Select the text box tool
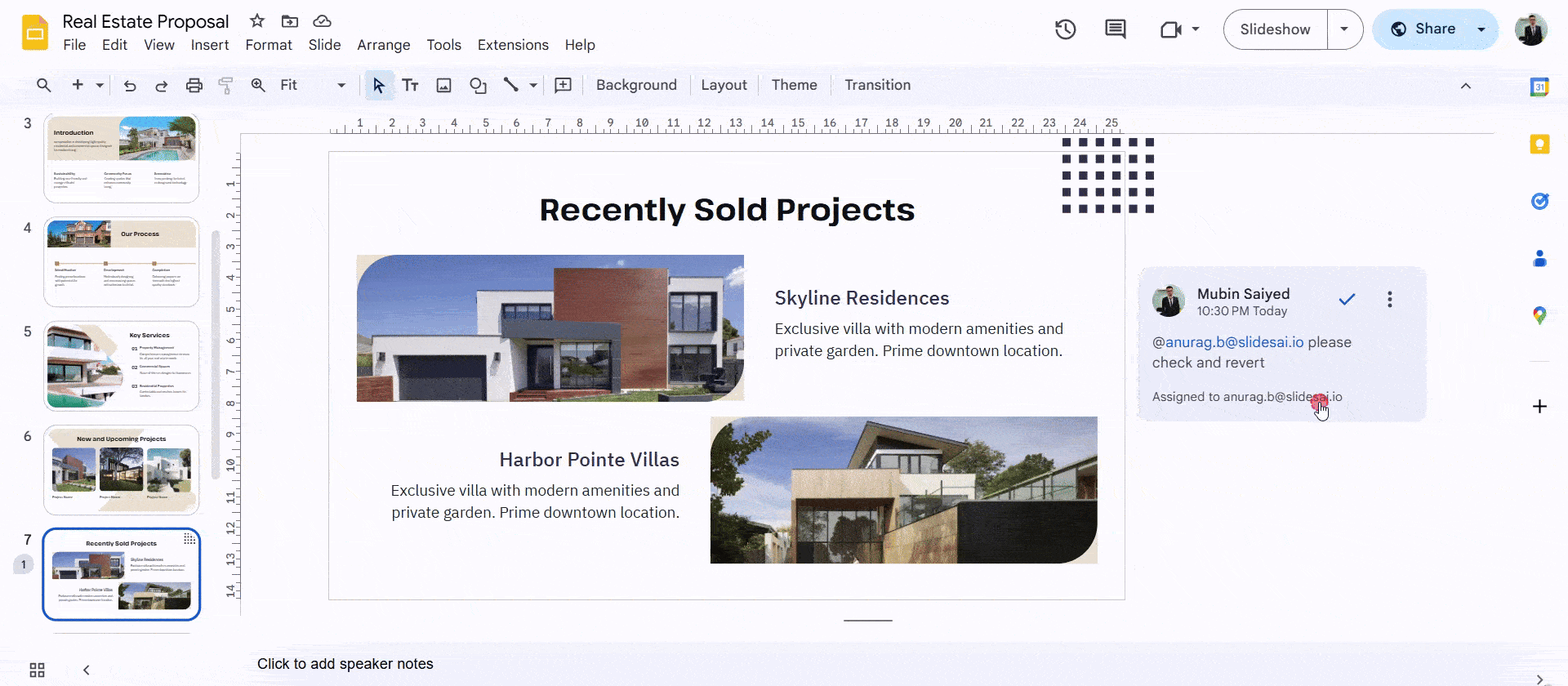 (x=410, y=85)
